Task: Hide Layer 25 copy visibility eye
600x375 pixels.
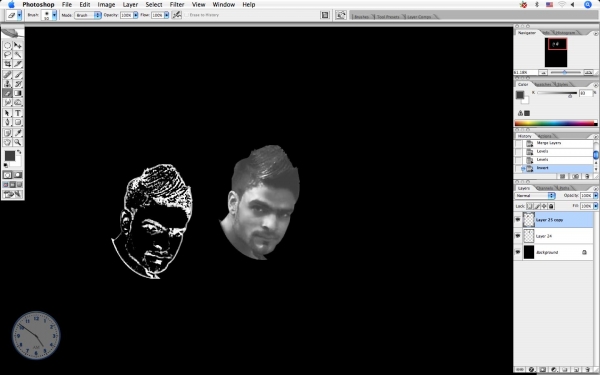Action: (518, 220)
